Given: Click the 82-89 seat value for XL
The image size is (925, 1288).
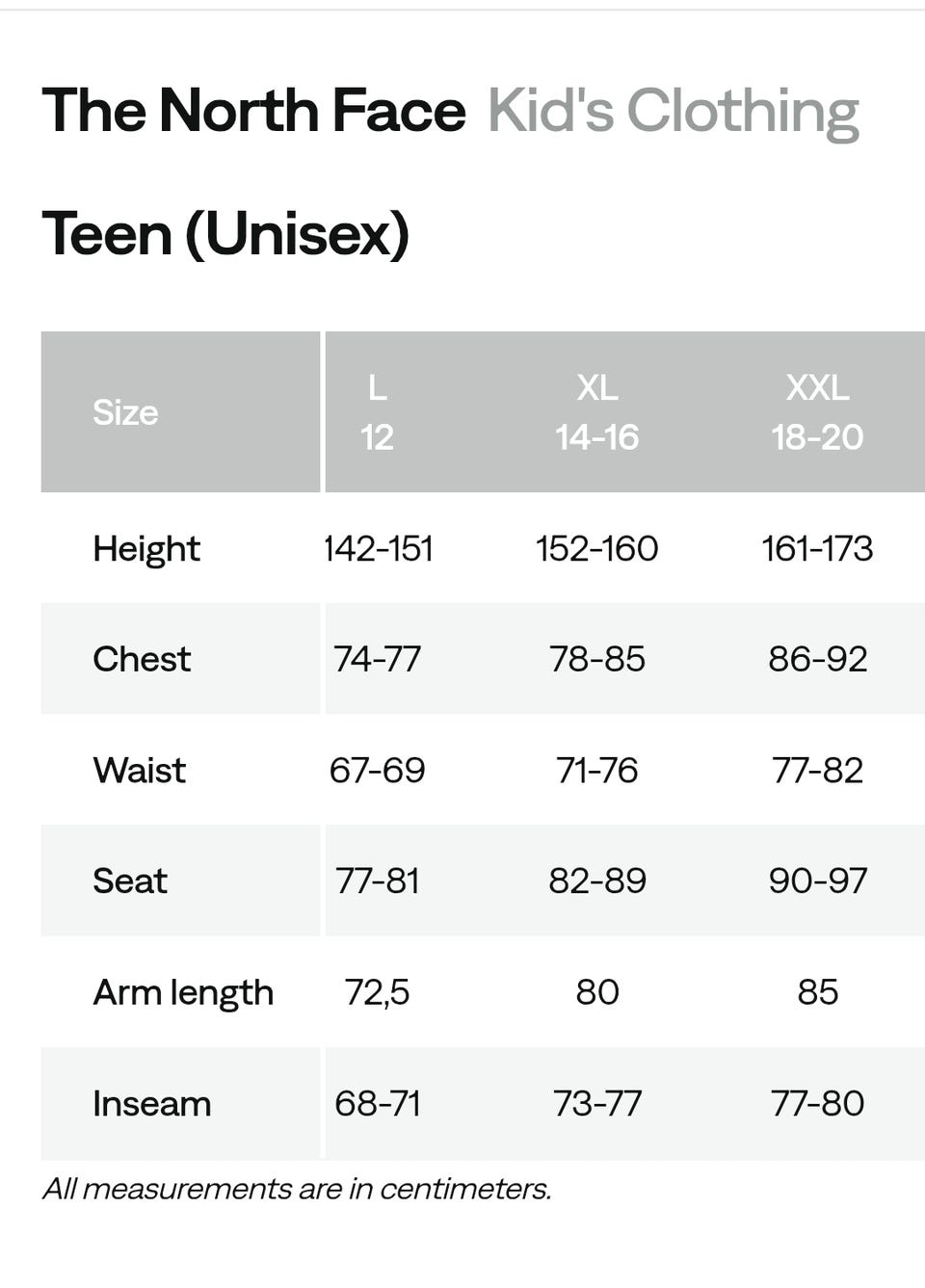Looking at the screenshot, I should [x=596, y=881].
